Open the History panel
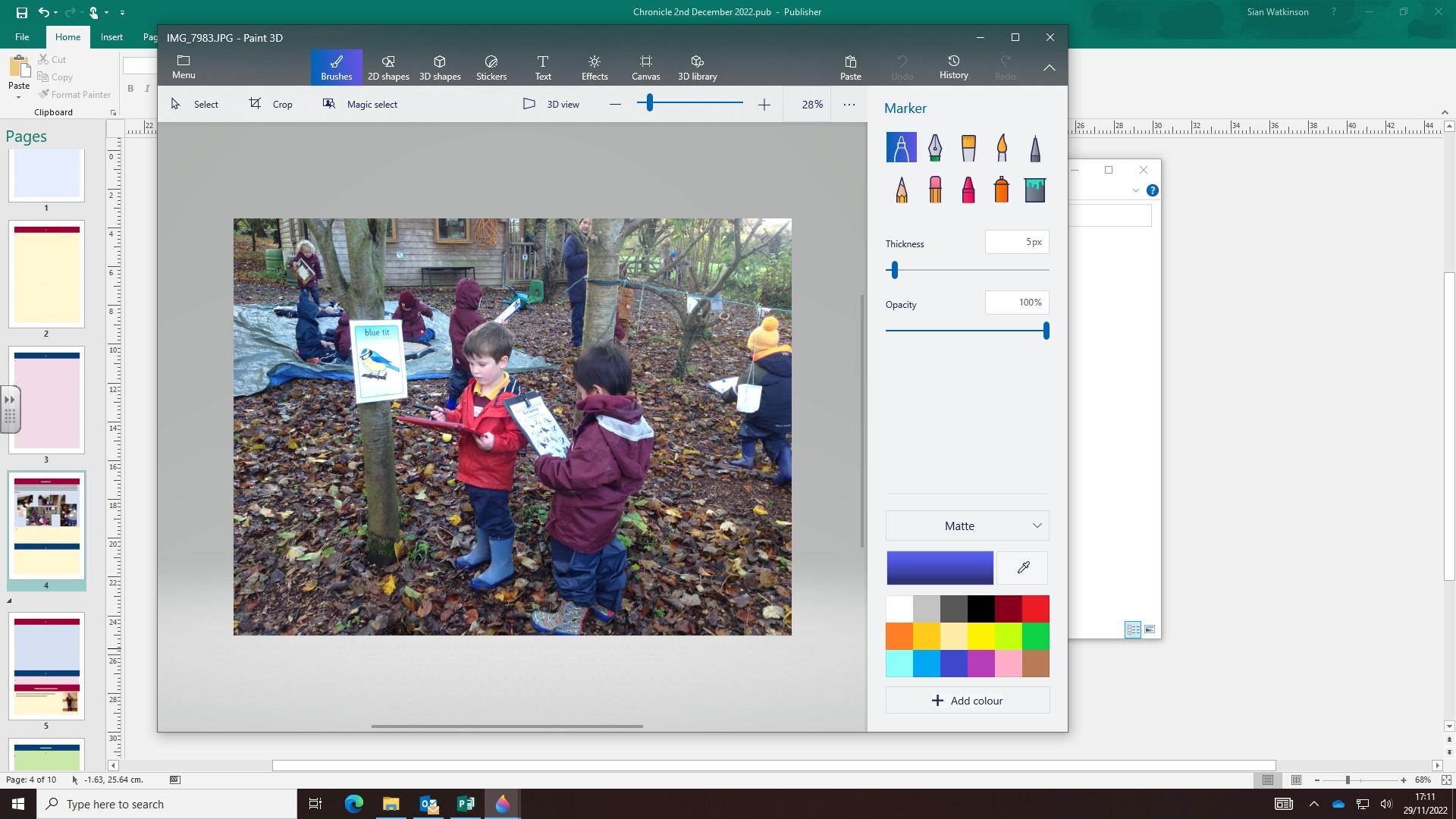 coord(953,67)
